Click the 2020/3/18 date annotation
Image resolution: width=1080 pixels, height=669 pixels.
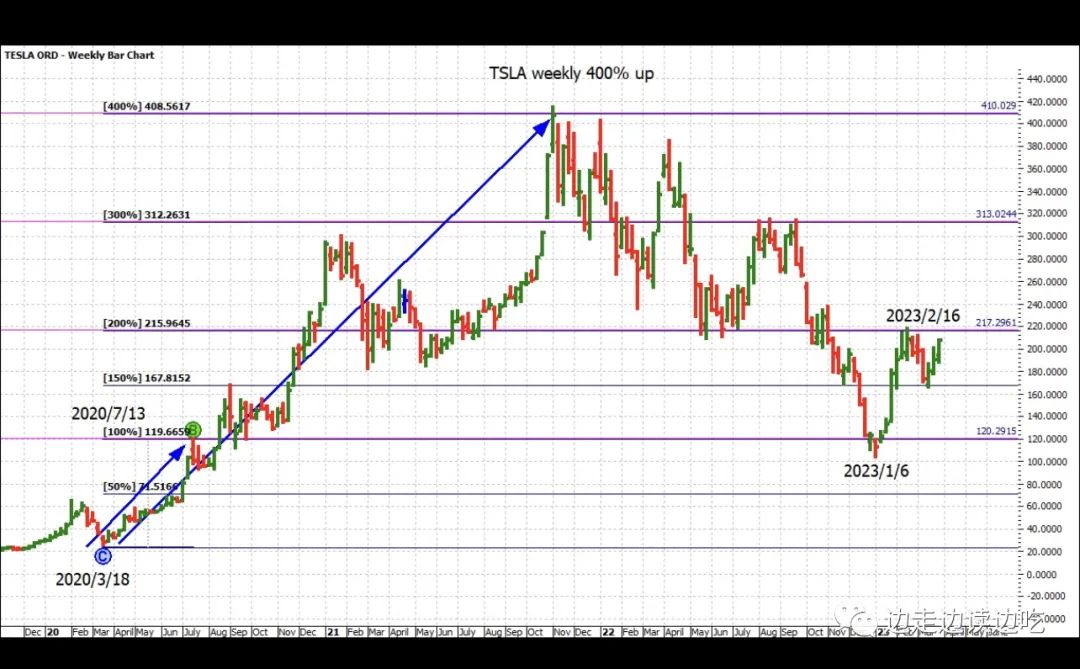(92, 579)
